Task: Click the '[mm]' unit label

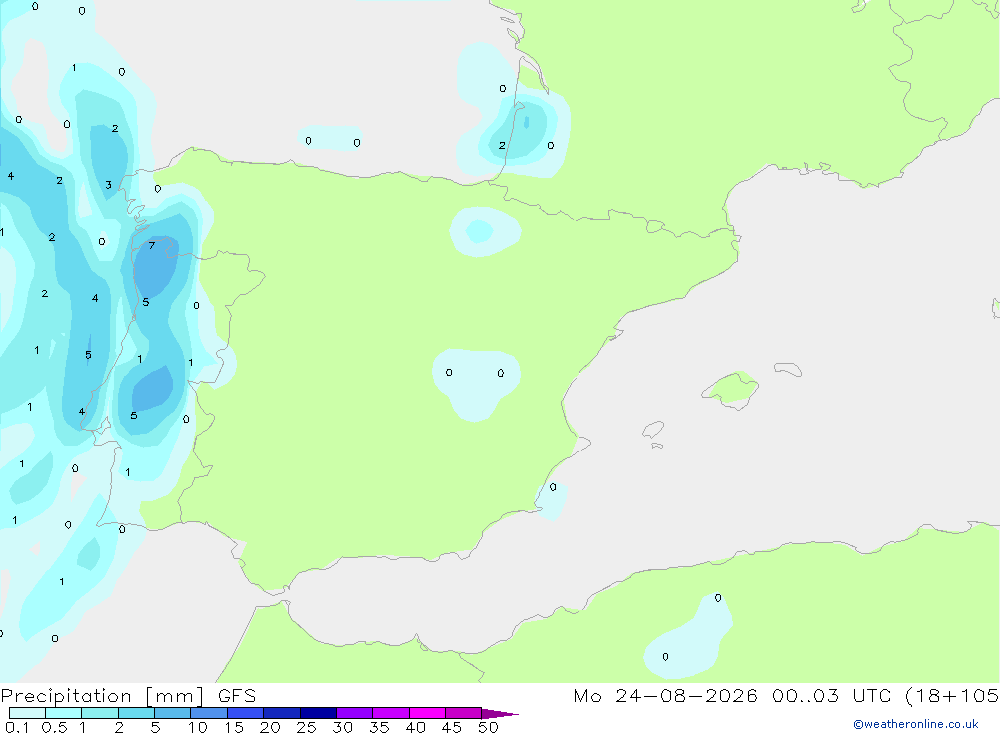Action: [175, 696]
